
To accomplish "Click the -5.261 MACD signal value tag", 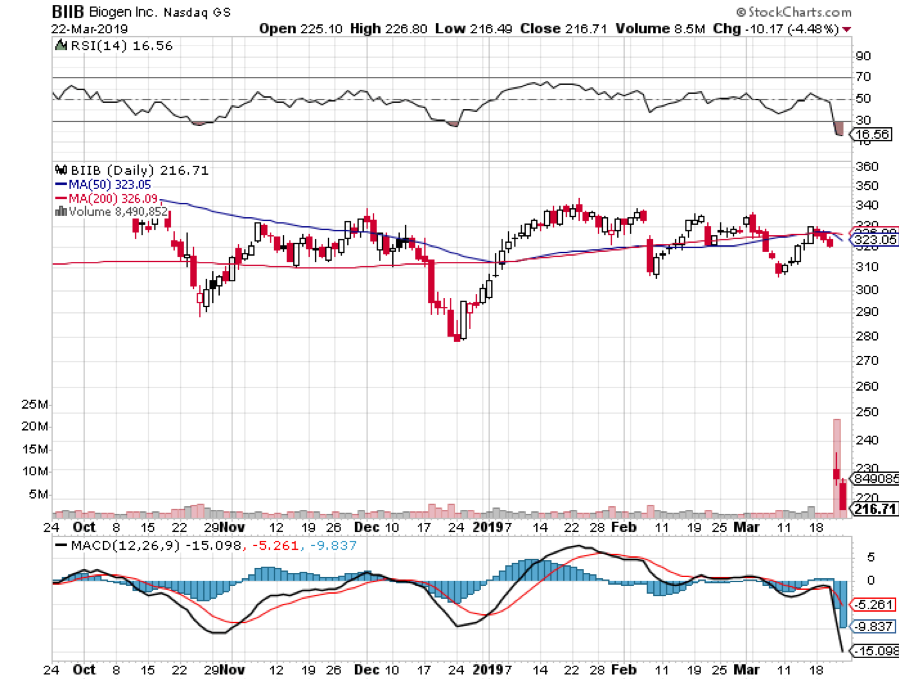I will click(871, 604).
